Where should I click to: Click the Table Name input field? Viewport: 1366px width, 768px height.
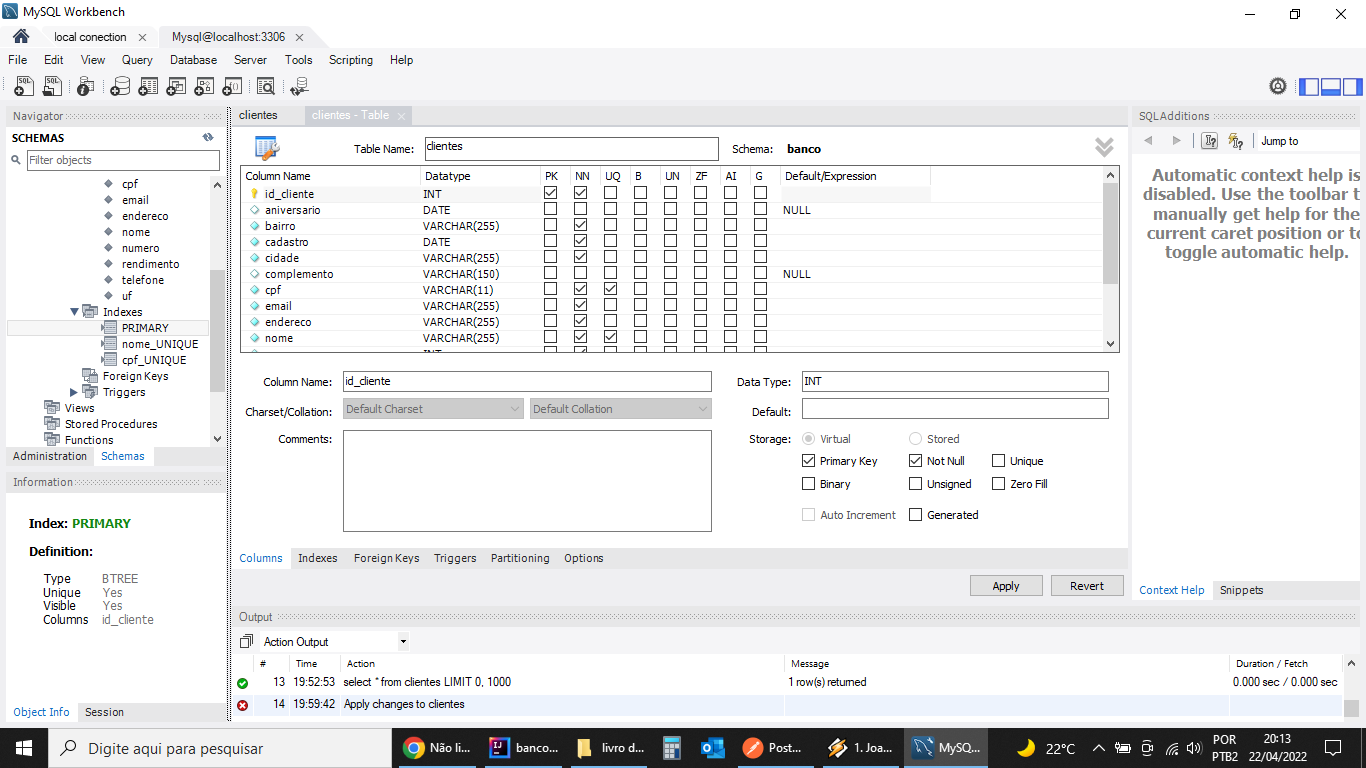tap(571, 149)
